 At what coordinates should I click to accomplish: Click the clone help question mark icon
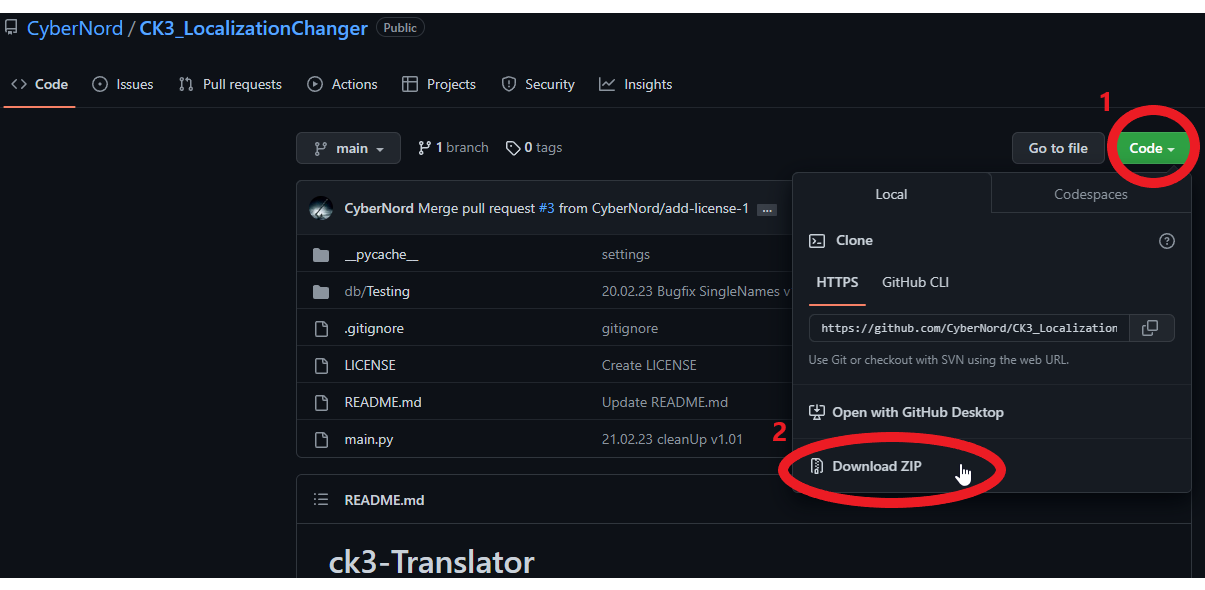click(1167, 241)
